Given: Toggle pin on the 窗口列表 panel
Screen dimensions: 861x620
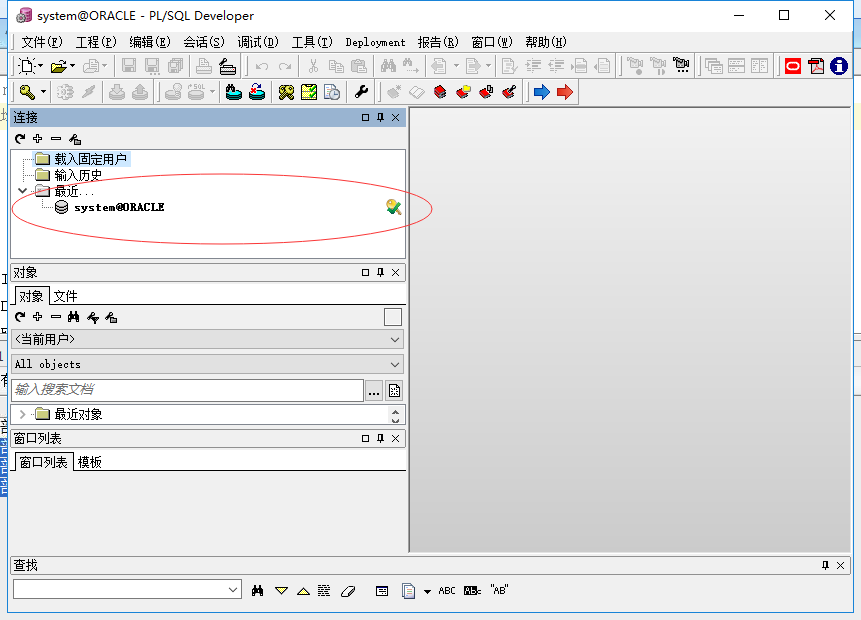Looking at the screenshot, I should coord(381,438).
